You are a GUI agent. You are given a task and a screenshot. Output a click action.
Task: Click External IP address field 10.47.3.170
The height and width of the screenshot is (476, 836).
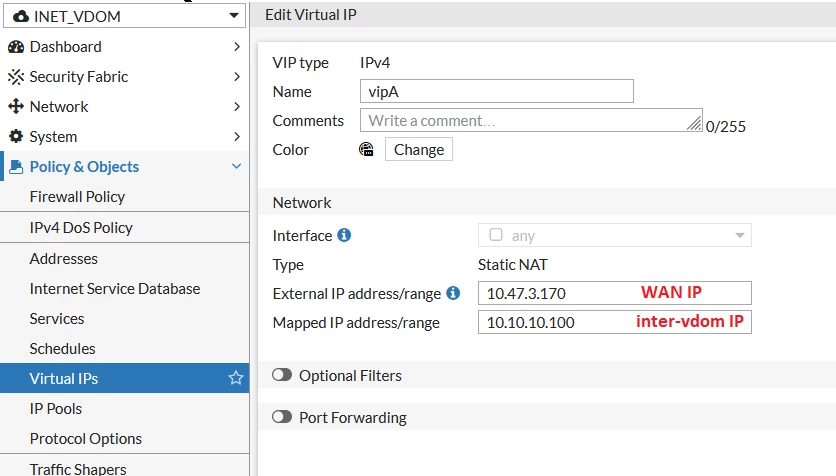pos(615,293)
